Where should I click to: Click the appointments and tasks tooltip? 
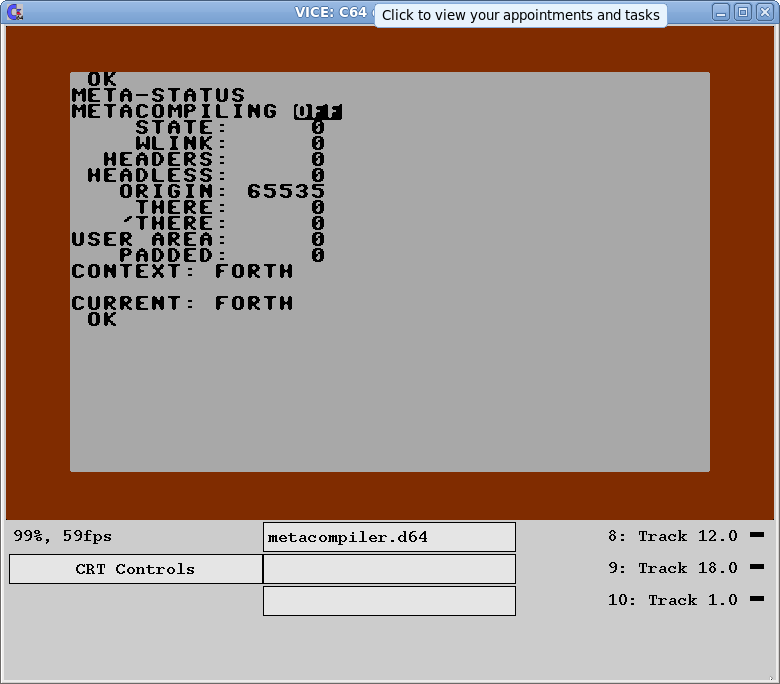point(520,15)
